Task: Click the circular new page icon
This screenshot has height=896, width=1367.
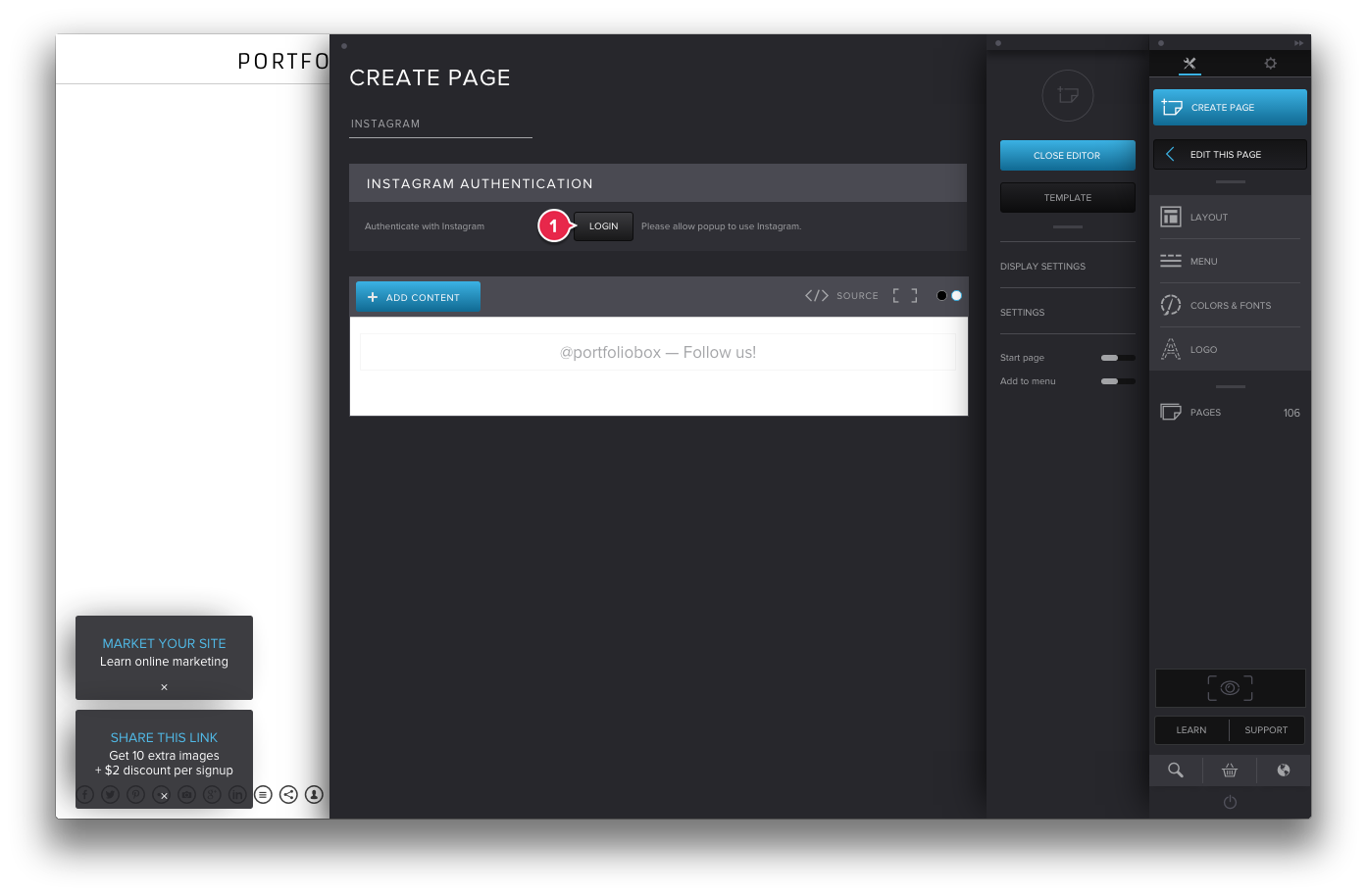Action: (1067, 96)
